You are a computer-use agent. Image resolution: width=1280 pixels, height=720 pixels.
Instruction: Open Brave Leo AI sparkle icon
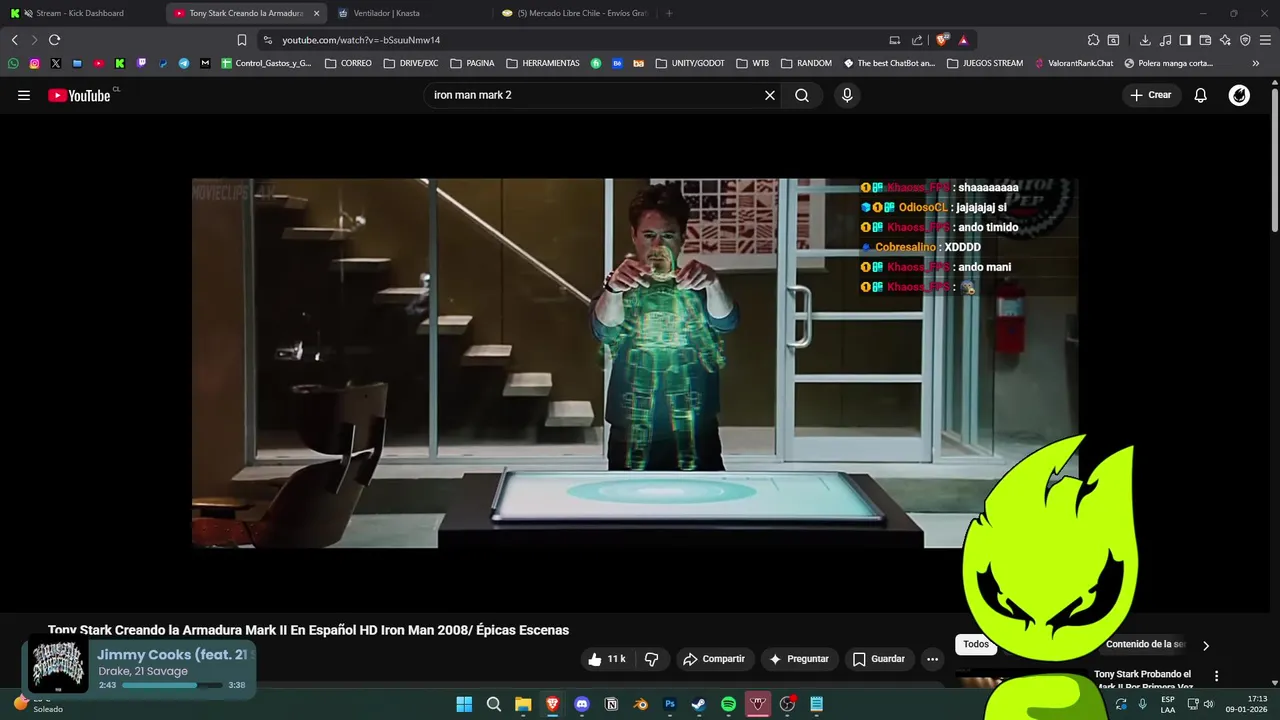click(1225, 40)
